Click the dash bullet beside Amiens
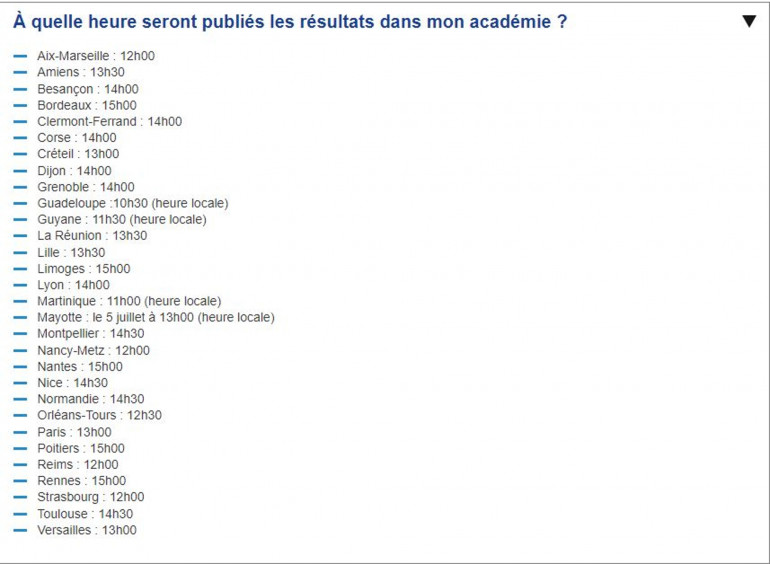 point(20,72)
